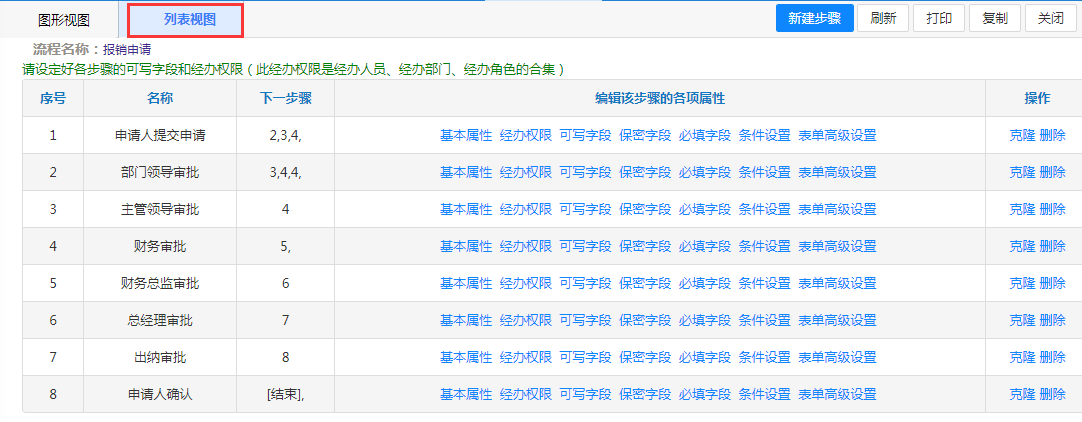Open 表单高级设置 for step 7 出纳审批
The image size is (1082, 422).
[837, 358]
